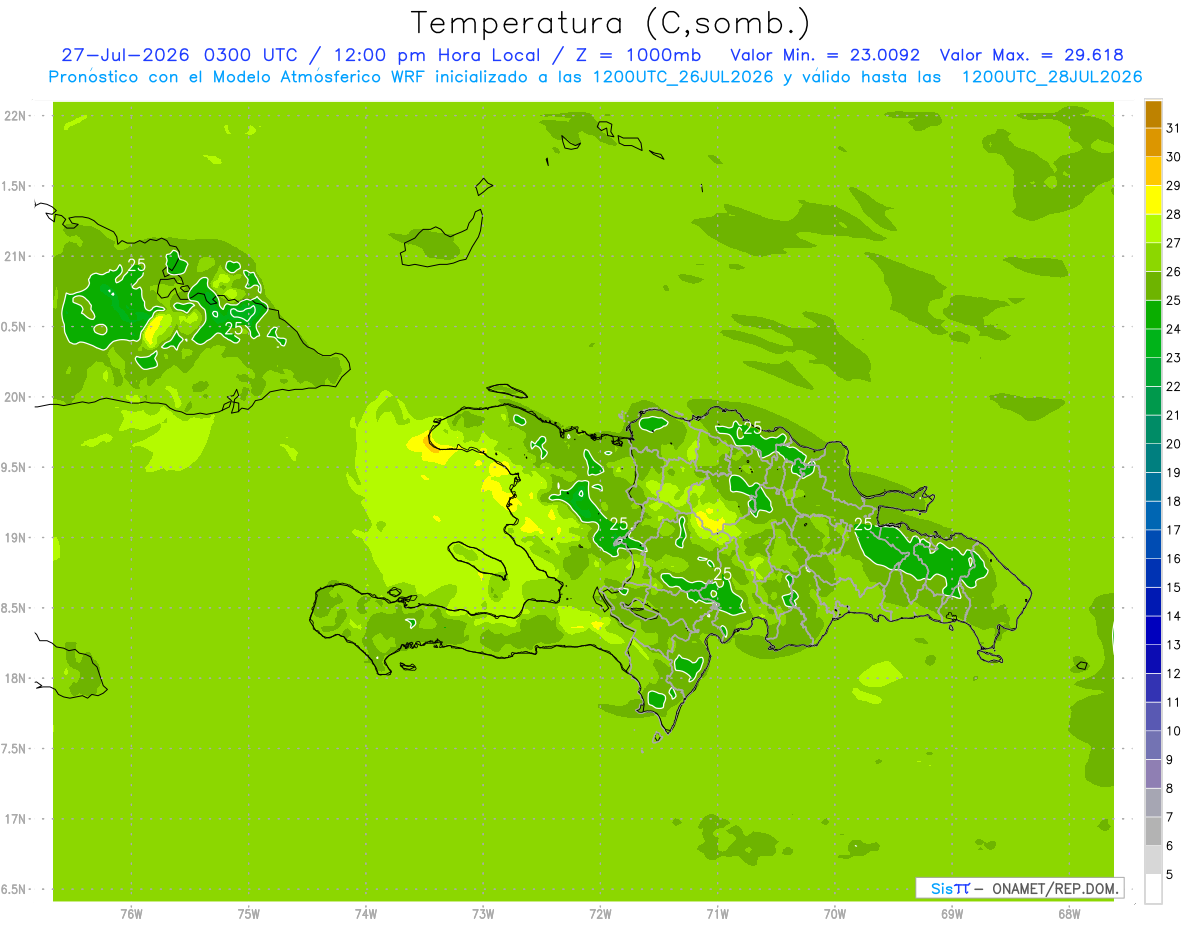Pick the dark orange band above 31
1200x927 pixels.
point(1153,114)
